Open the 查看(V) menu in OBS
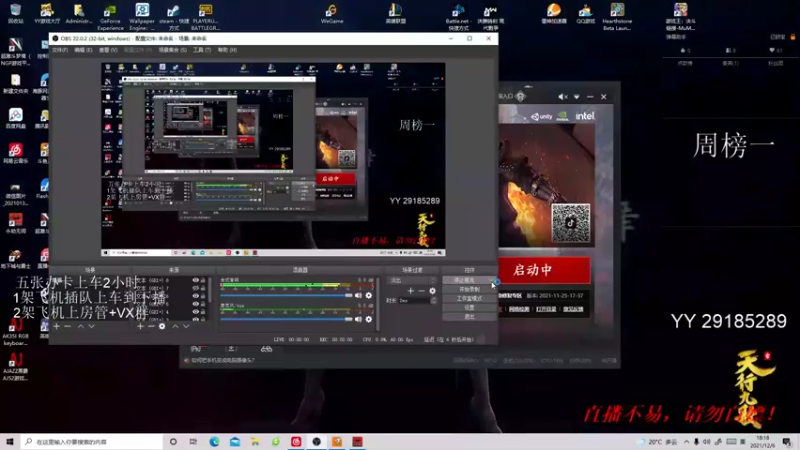The width and height of the screenshot is (800, 450). 108,50
